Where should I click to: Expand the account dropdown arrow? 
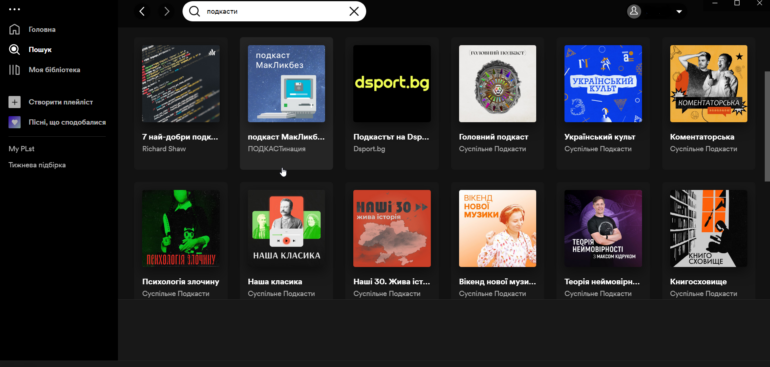[x=679, y=12]
